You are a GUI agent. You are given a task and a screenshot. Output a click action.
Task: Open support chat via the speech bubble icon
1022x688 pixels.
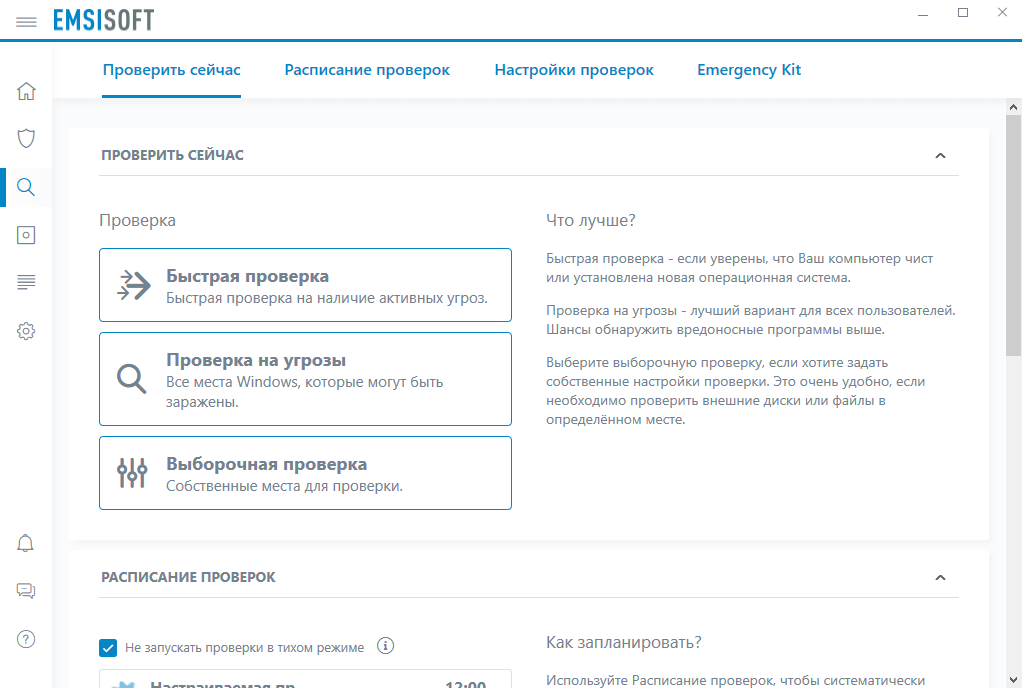[x=26, y=590]
